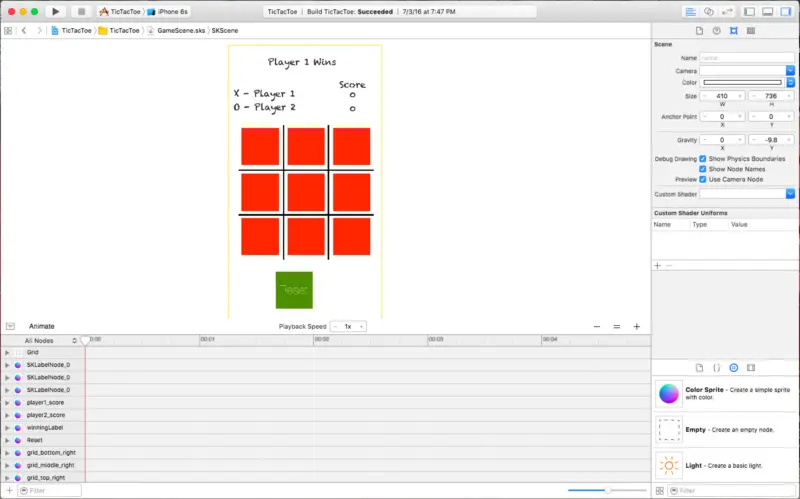Screen dimensions: 800x499
Task: Open the related items grid menu
Action: [8, 31]
